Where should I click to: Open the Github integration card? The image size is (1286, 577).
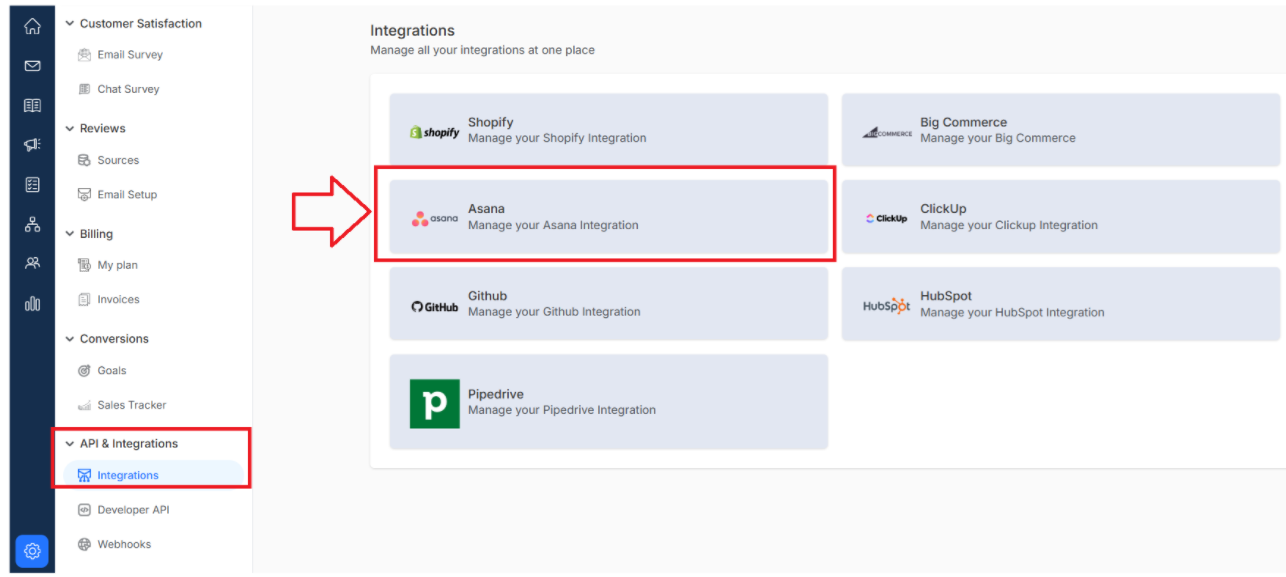(609, 304)
